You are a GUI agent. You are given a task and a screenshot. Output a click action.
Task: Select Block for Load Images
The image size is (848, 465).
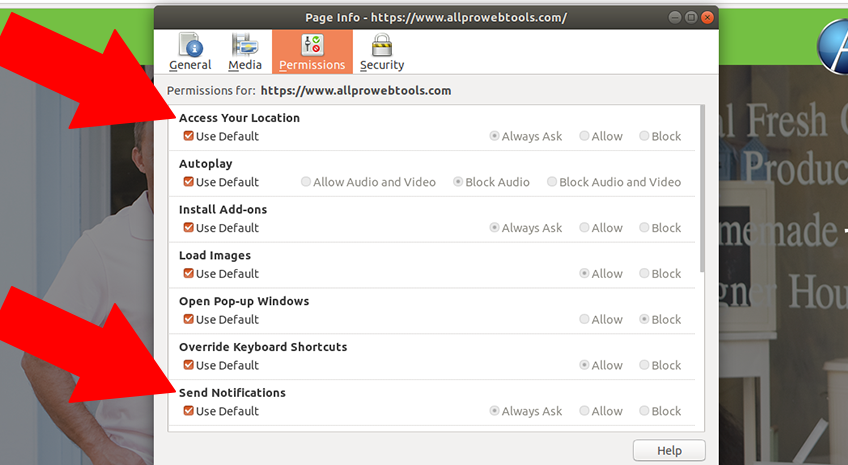644,274
